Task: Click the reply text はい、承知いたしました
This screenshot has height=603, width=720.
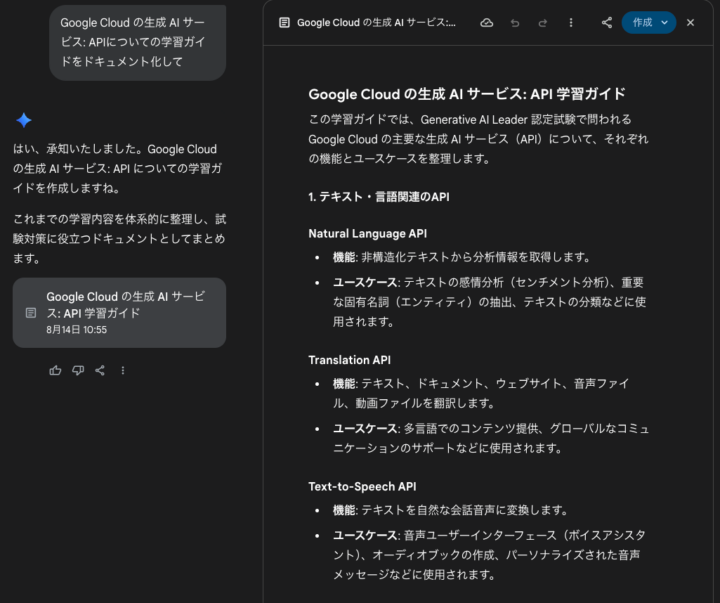Action: (117, 169)
